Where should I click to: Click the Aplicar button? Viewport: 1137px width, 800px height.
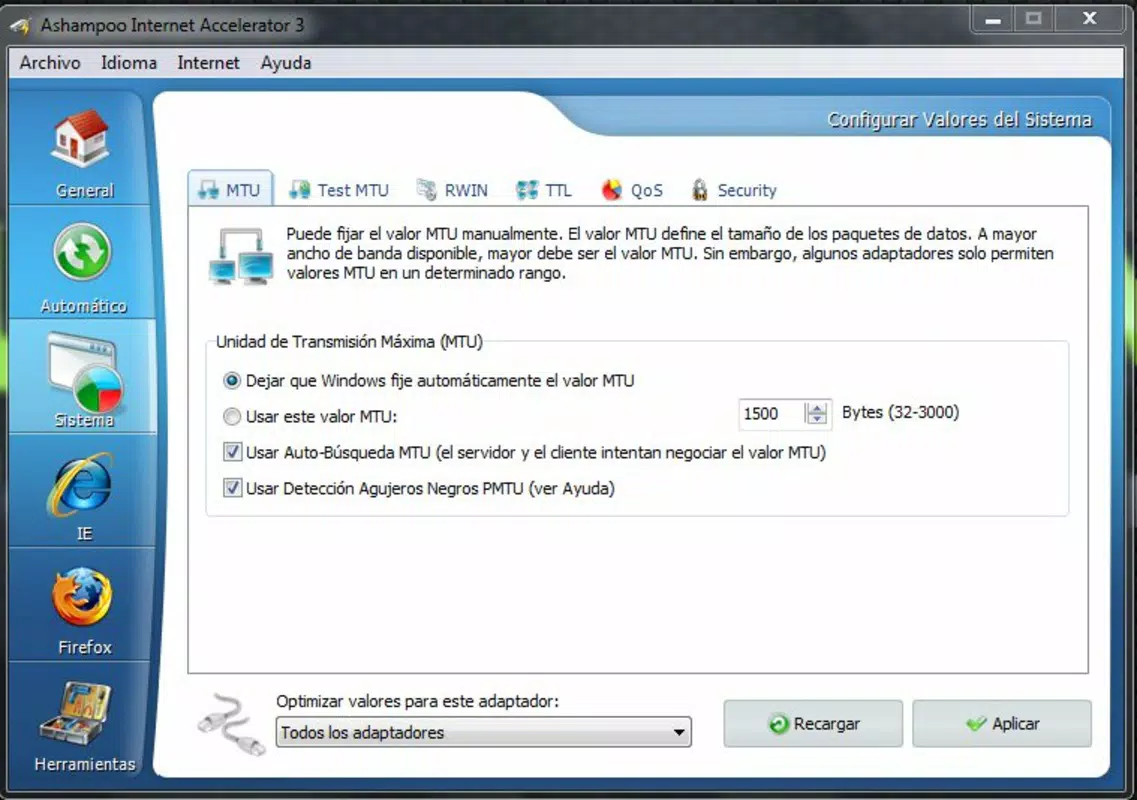pyautogui.click(x=1001, y=723)
